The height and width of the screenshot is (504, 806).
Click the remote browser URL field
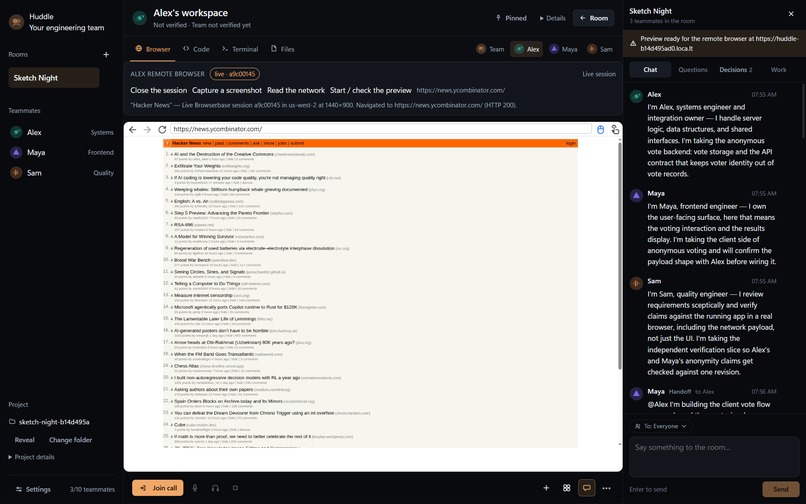pos(381,129)
